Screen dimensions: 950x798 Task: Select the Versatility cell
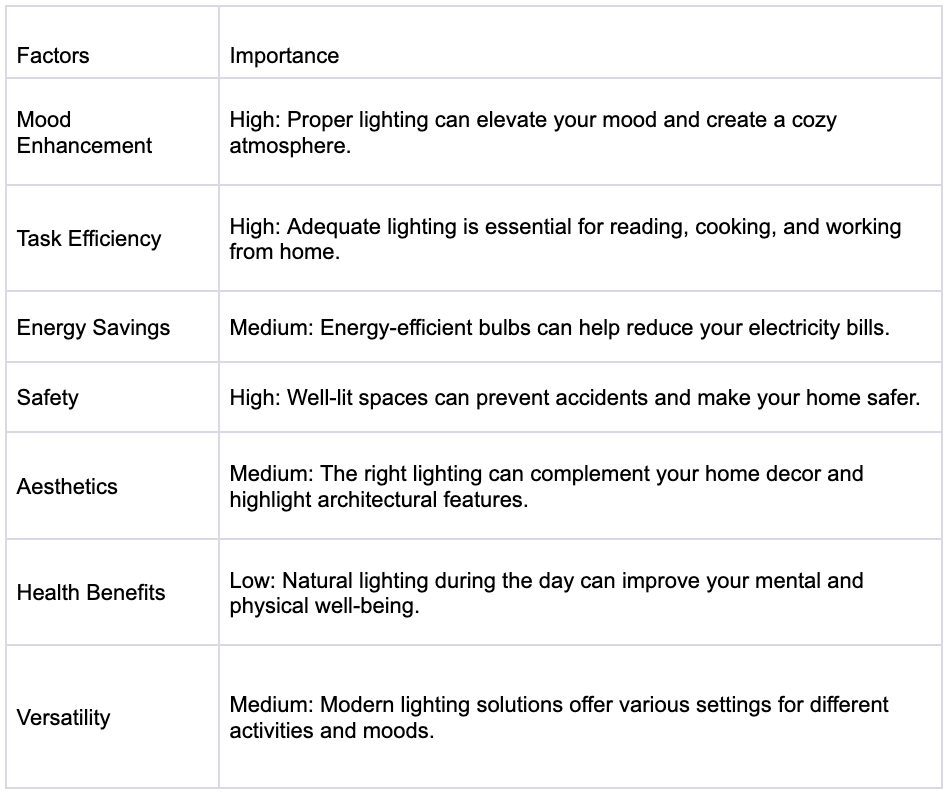click(x=112, y=717)
